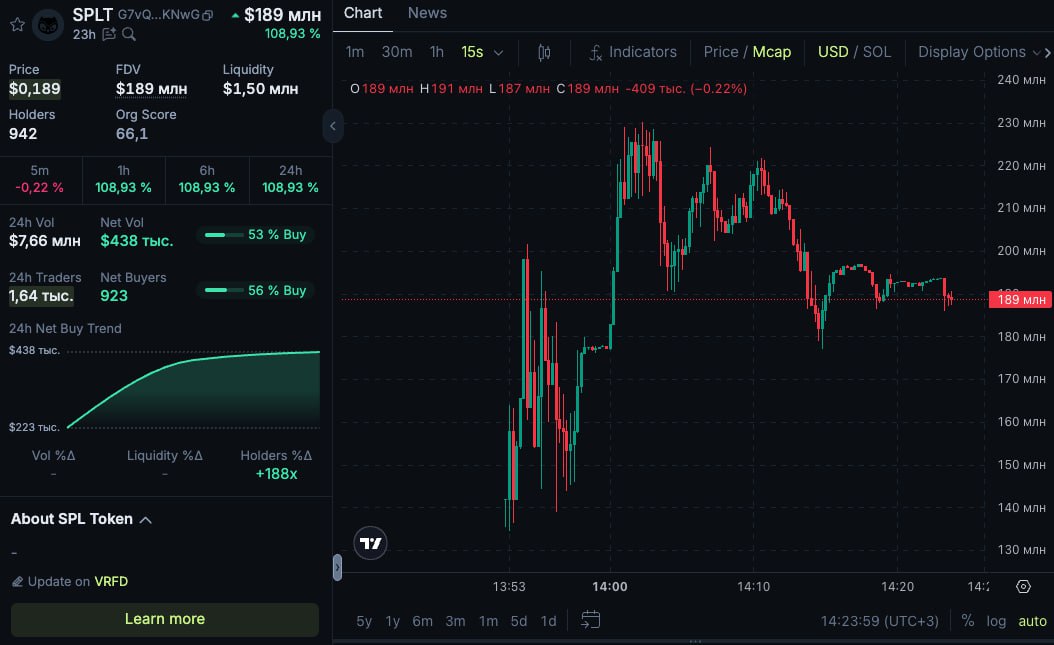Copy the G7vQ...KNwG contract address
Image resolution: width=1054 pixels, height=645 pixels.
207,16
